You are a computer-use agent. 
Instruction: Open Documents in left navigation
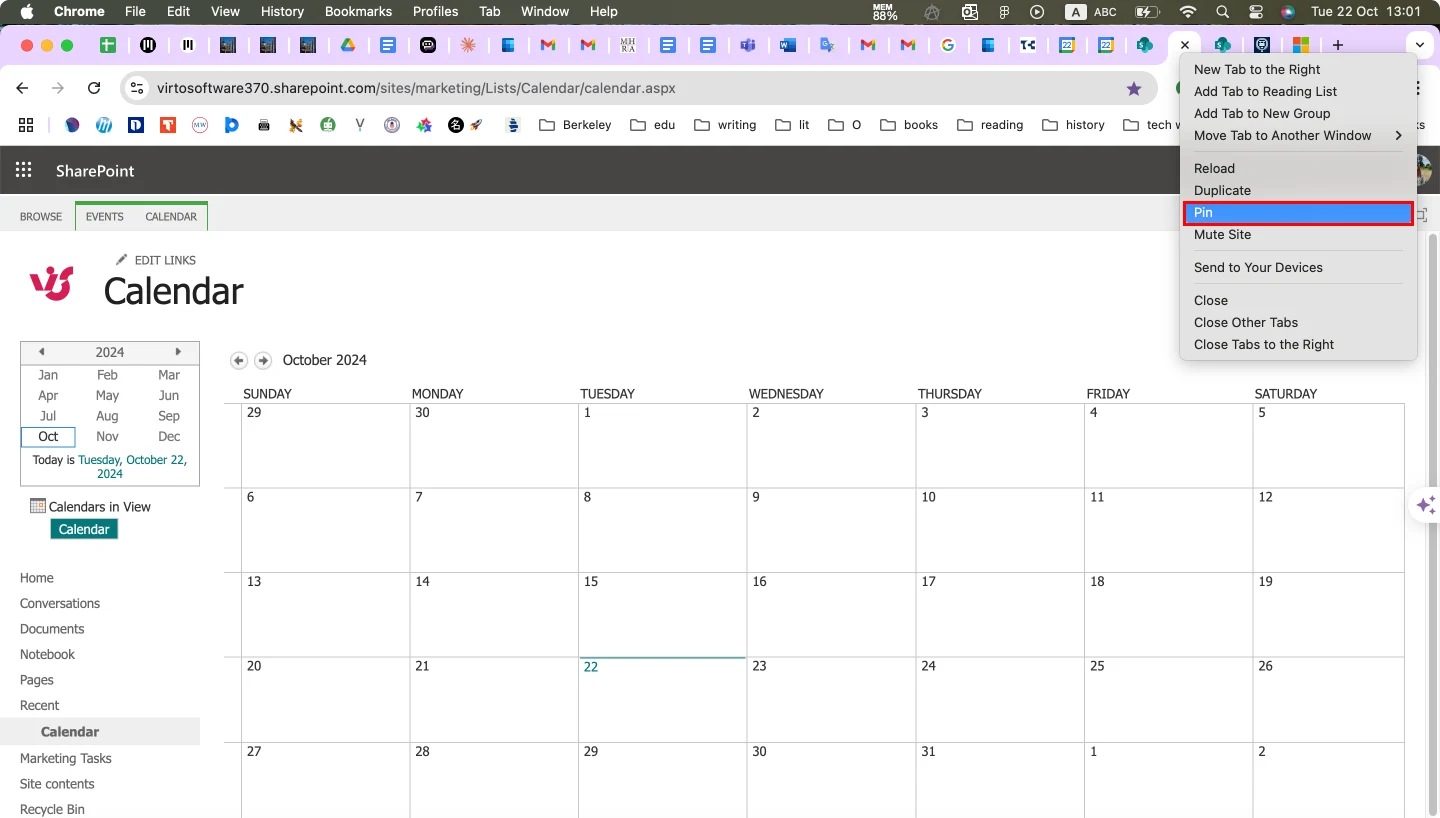[52, 629]
